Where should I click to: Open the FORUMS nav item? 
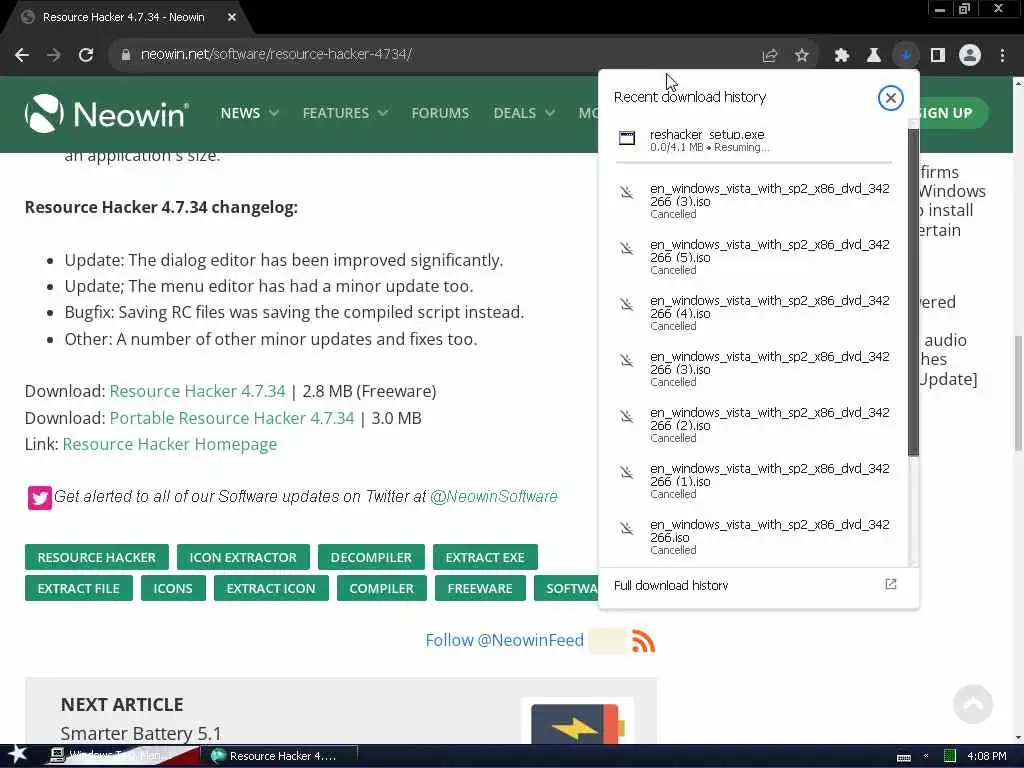(440, 113)
